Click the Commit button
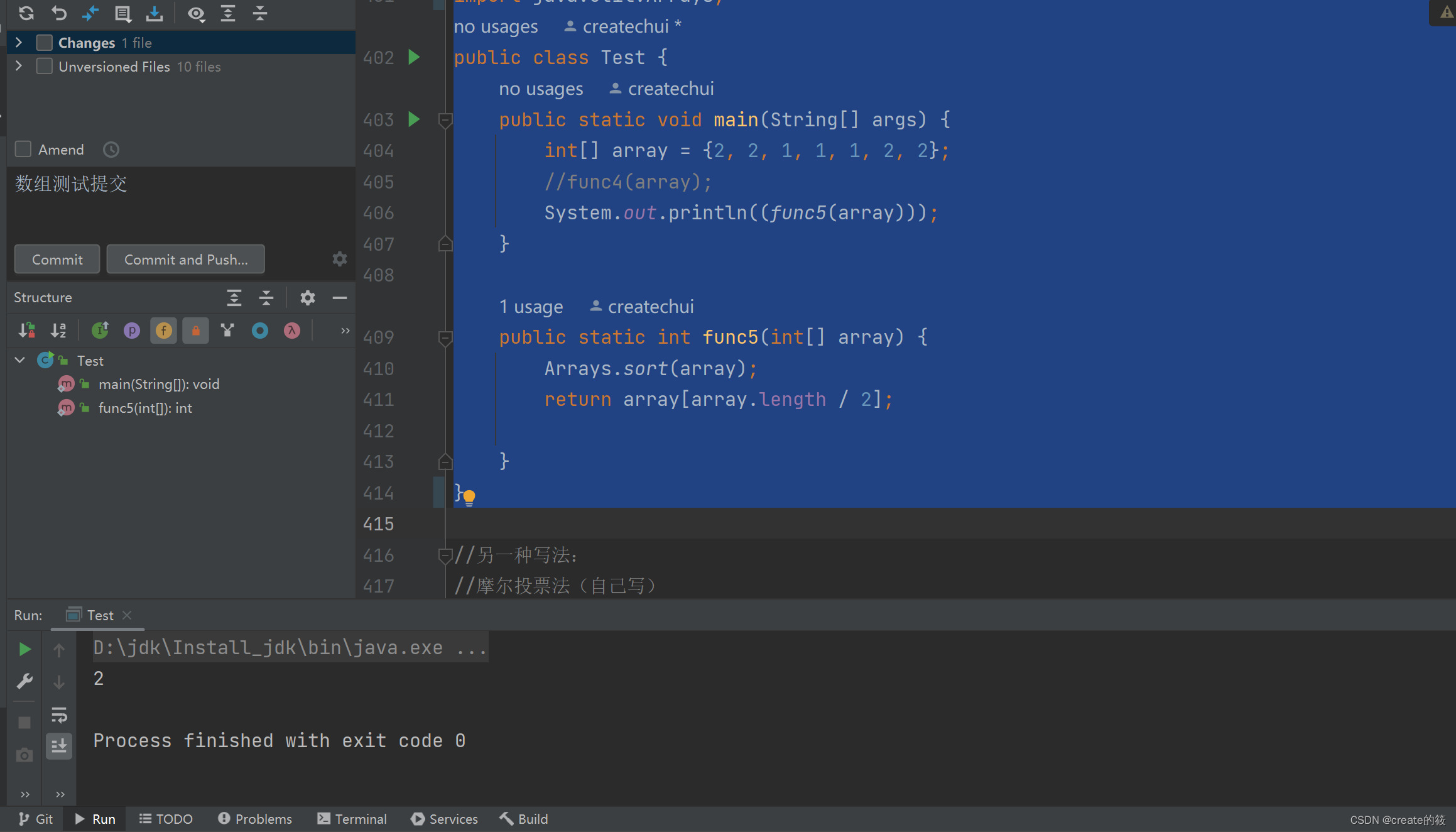Screen dimensions: 1456x832 click(x=57, y=260)
